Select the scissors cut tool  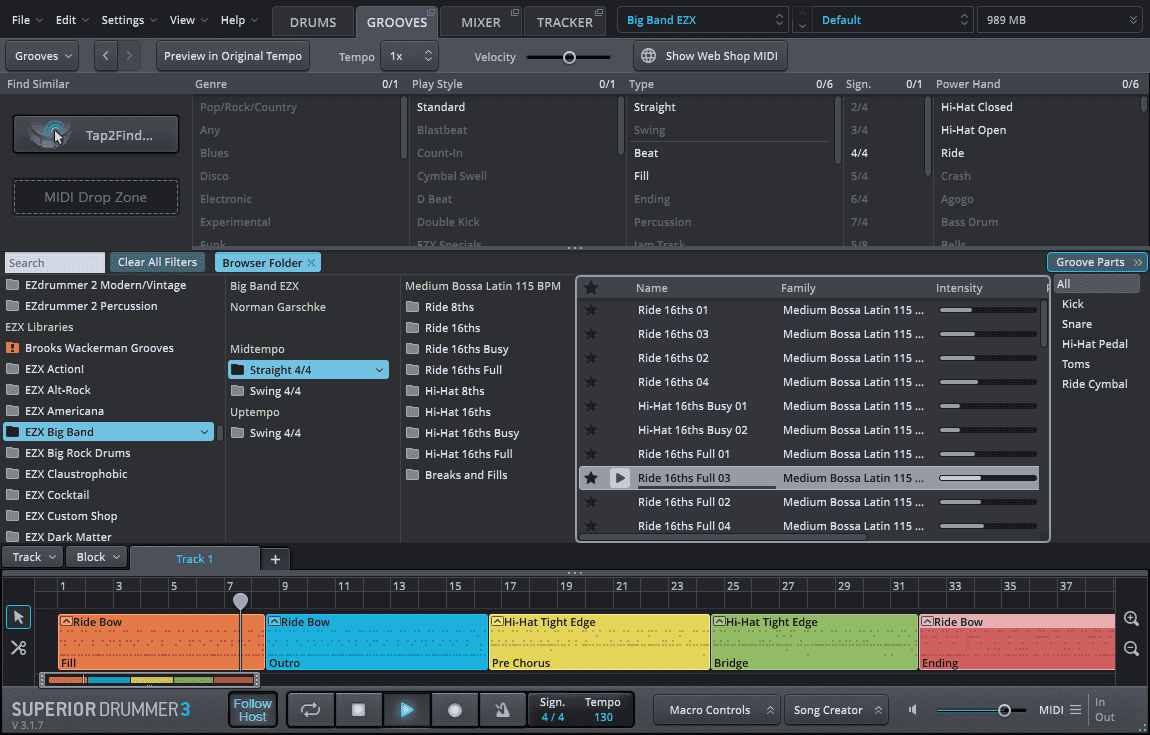tap(18, 648)
